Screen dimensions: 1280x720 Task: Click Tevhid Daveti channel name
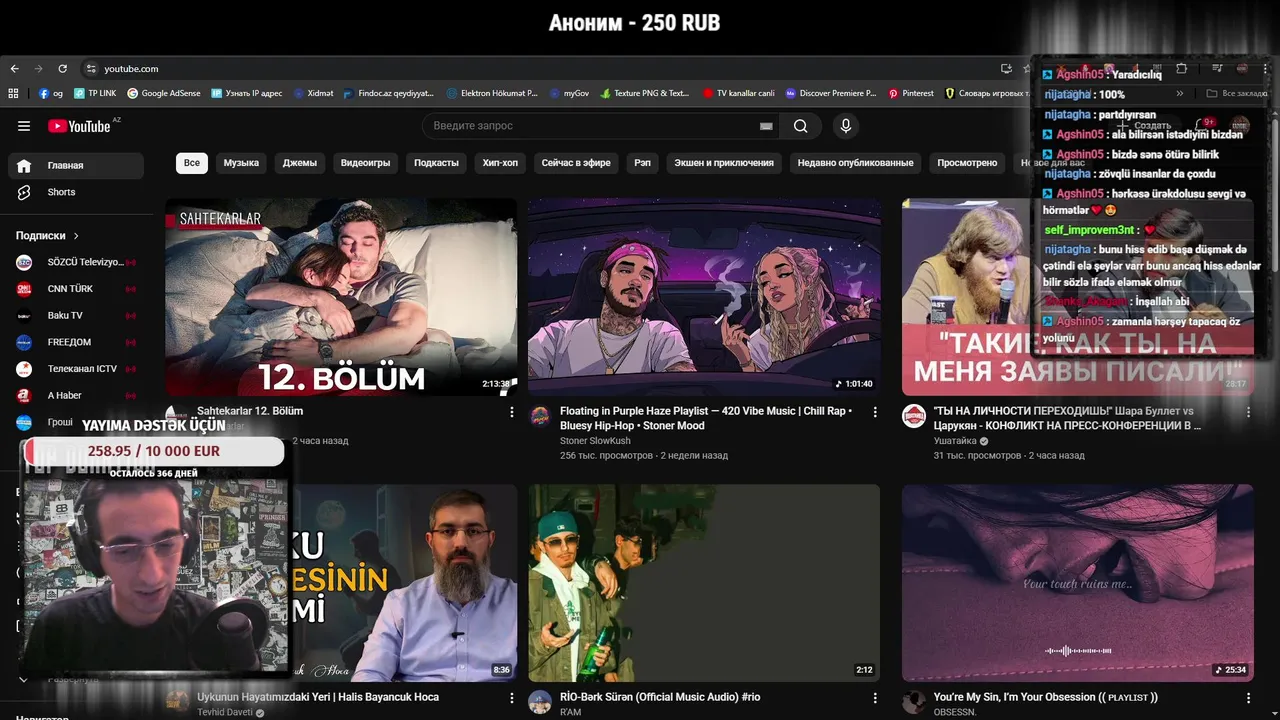coord(225,713)
